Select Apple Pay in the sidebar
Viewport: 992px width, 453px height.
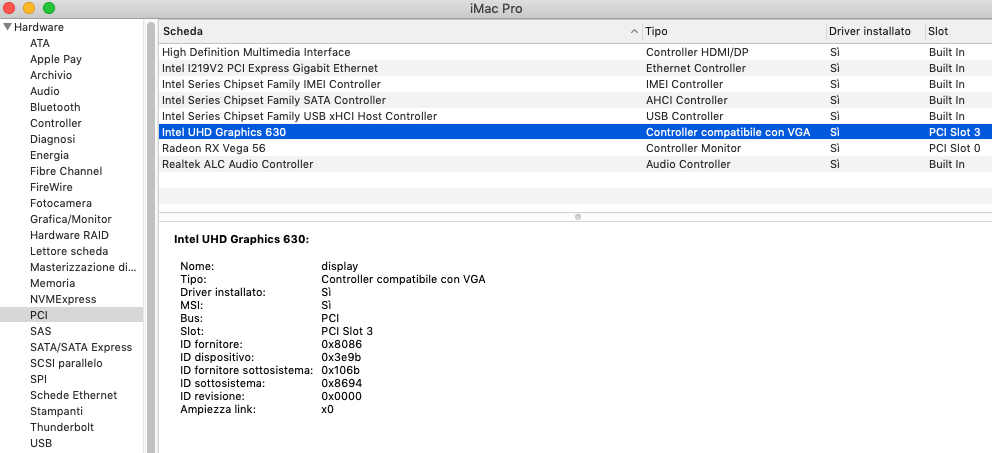point(56,59)
